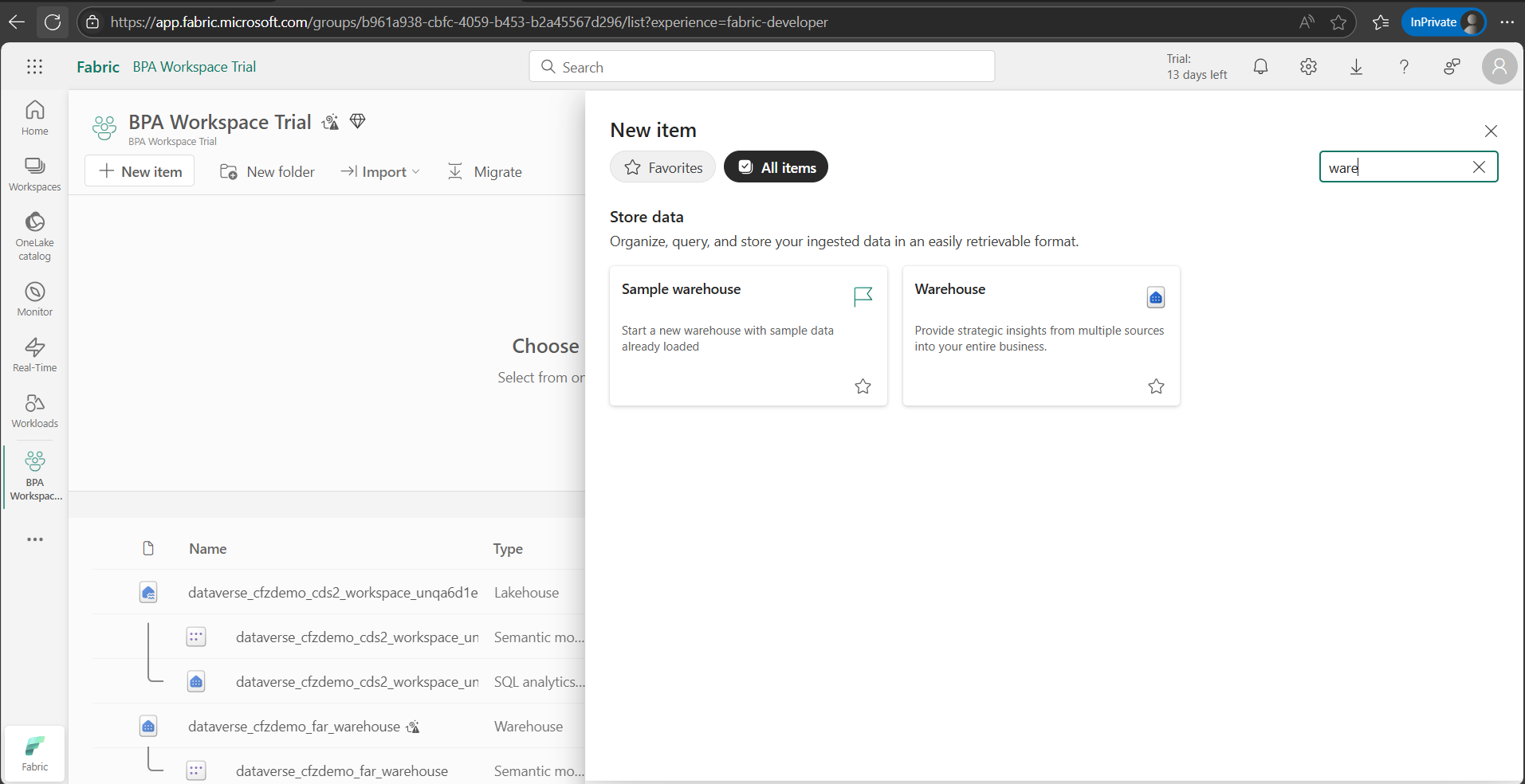The height and width of the screenshot is (784, 1525).
Task: Select the All items tab
Action: click(x=776, y=167)
